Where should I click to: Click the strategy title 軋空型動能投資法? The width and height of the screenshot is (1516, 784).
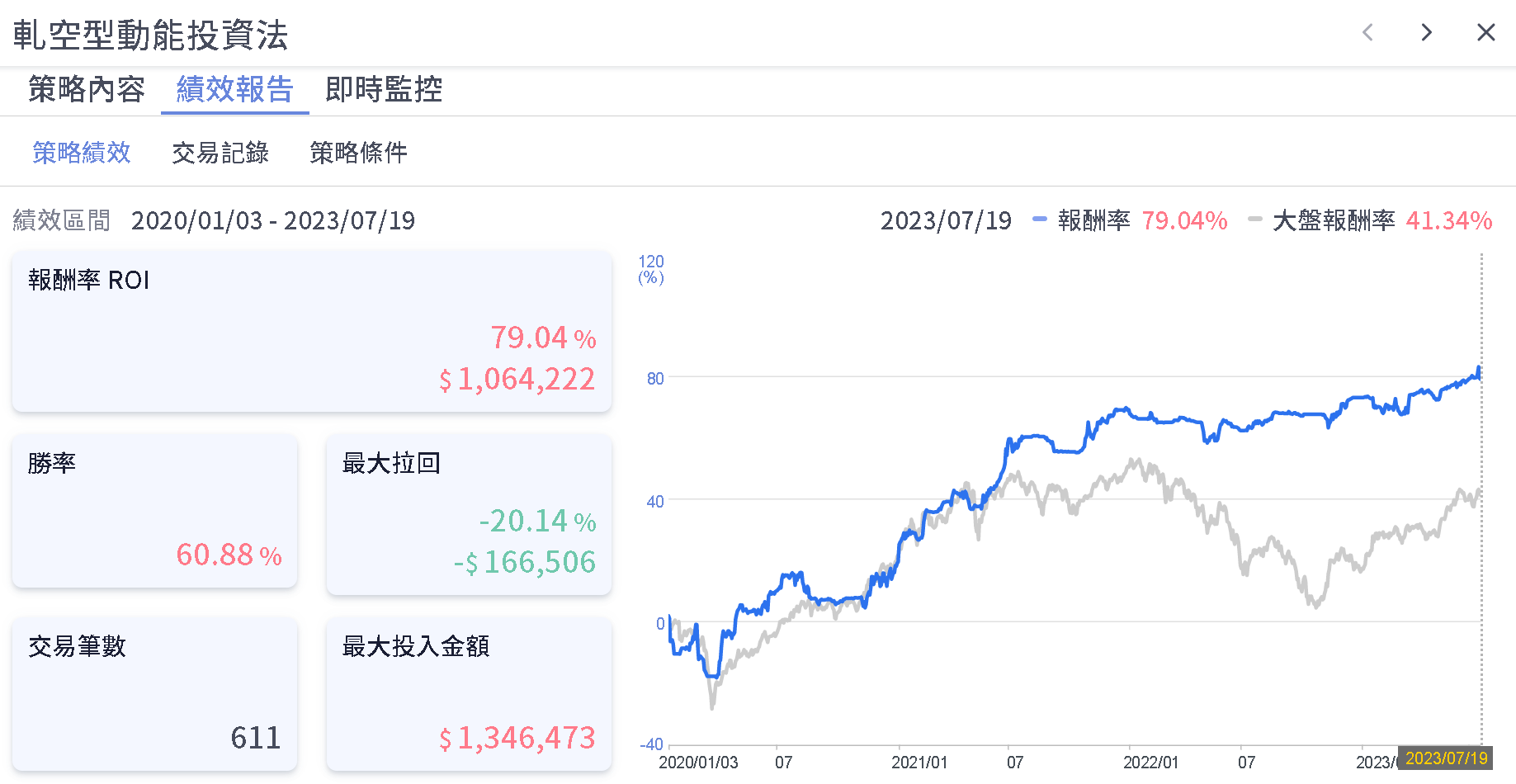click(x=150, y=35)
